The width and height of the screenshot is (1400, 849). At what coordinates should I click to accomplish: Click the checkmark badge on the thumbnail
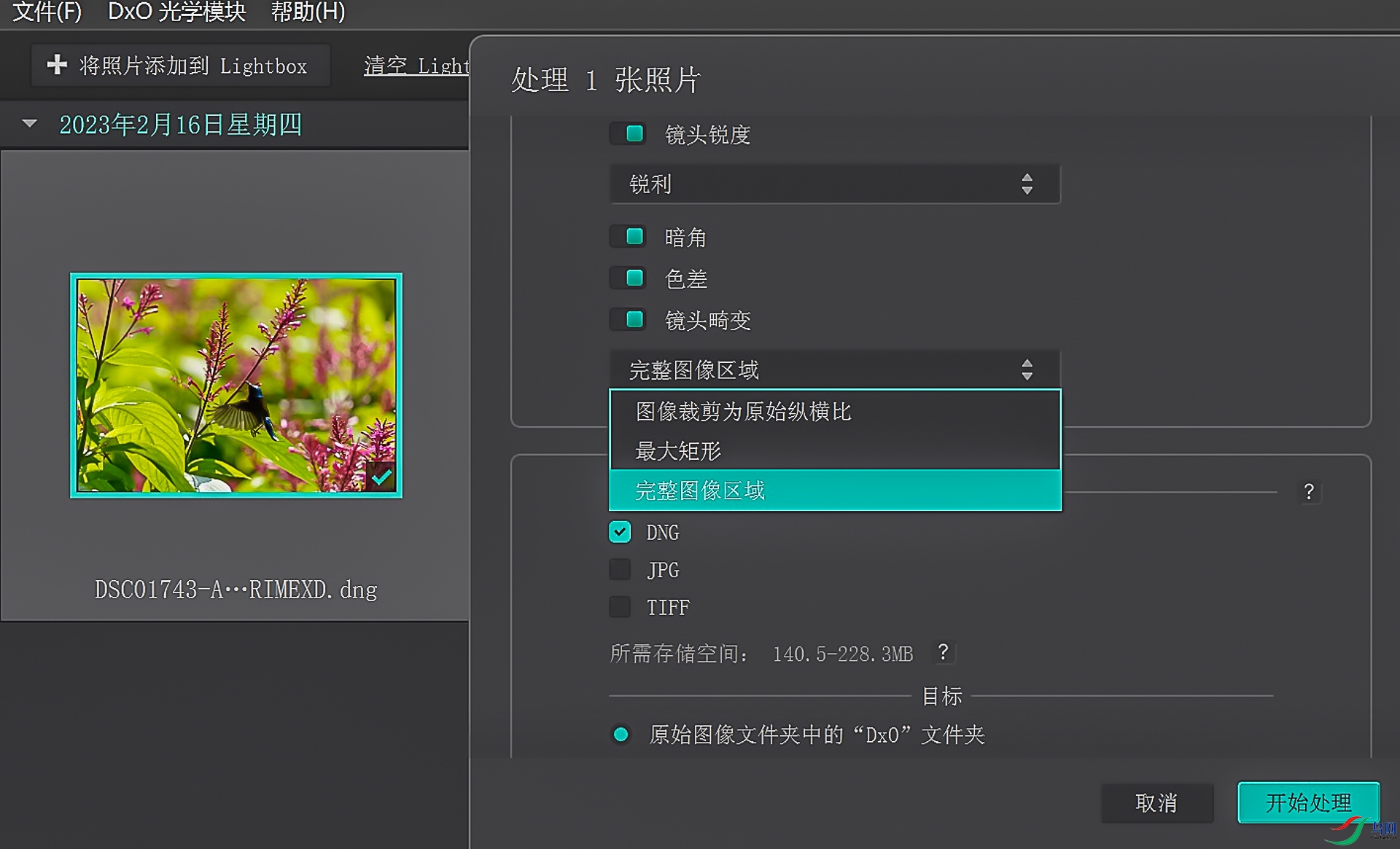pos(381,477)
